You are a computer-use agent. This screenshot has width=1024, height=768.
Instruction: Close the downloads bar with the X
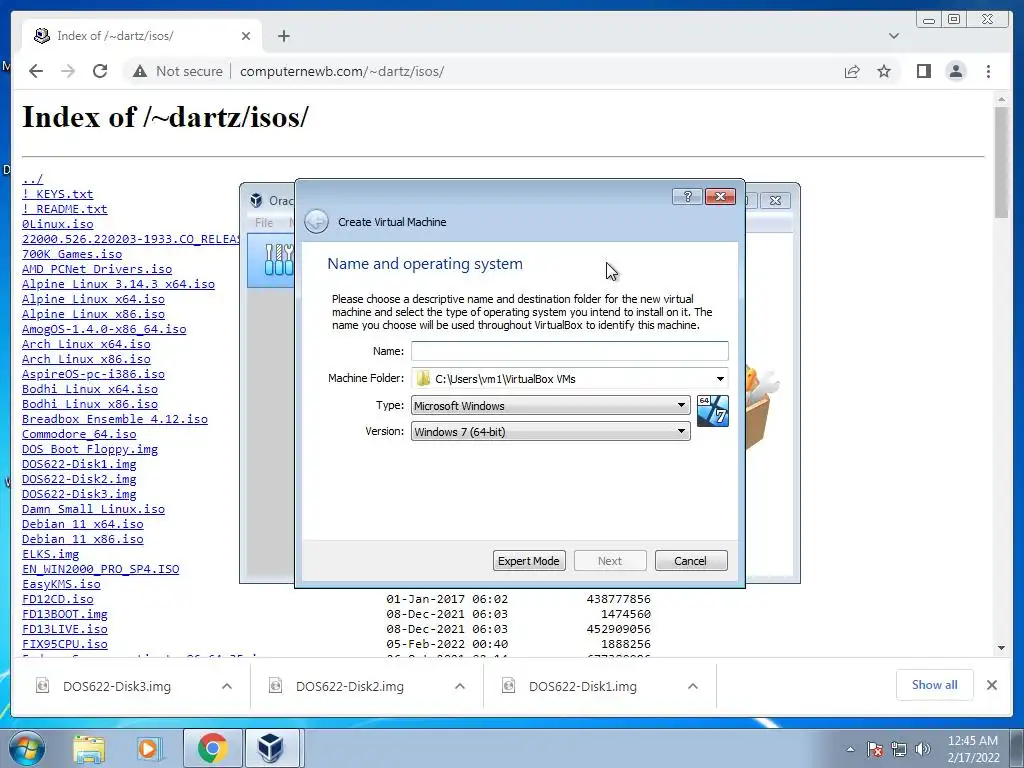992,685
